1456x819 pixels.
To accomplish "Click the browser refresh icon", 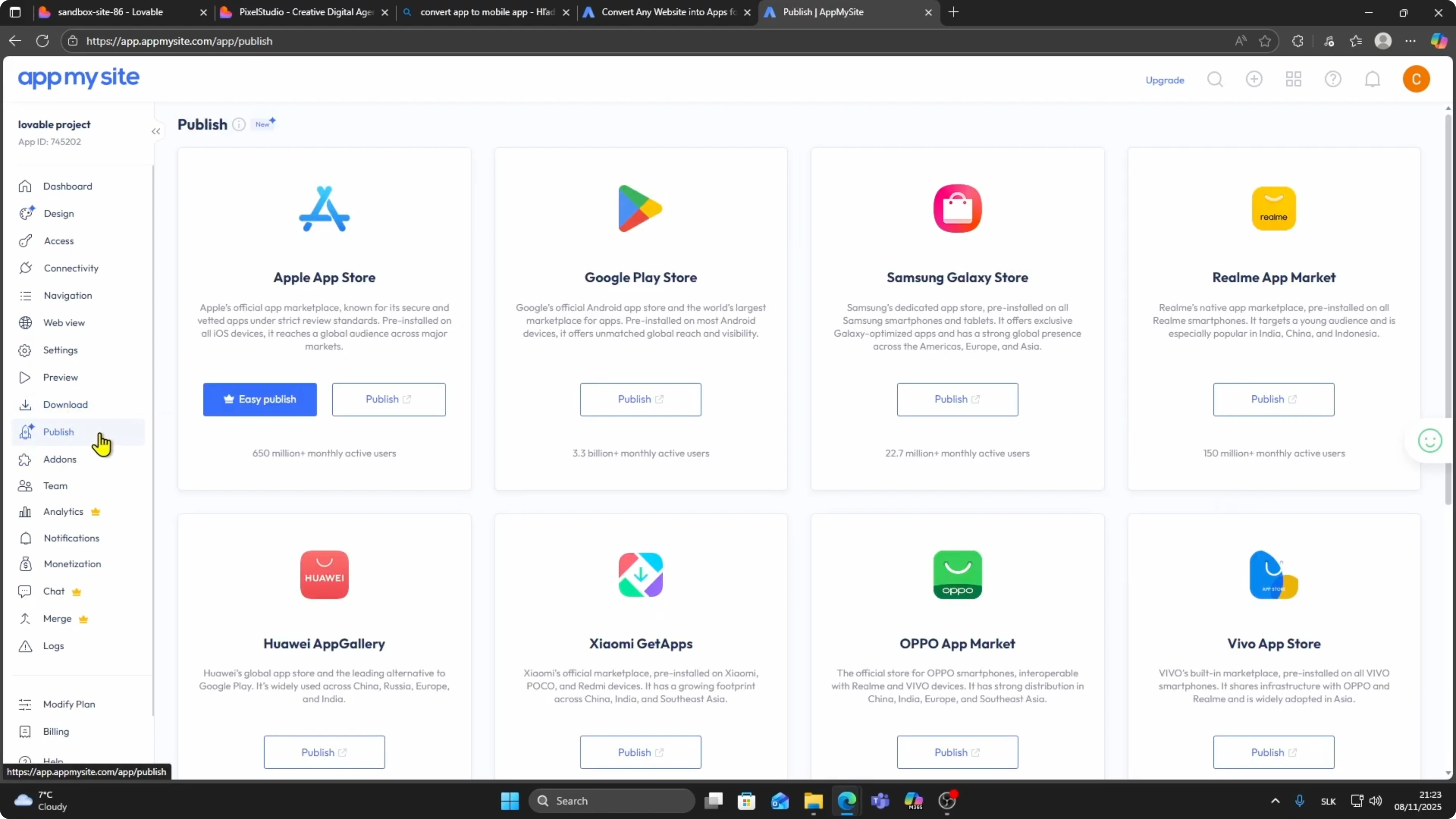I will pyautogui.click(x=42, y=41).
